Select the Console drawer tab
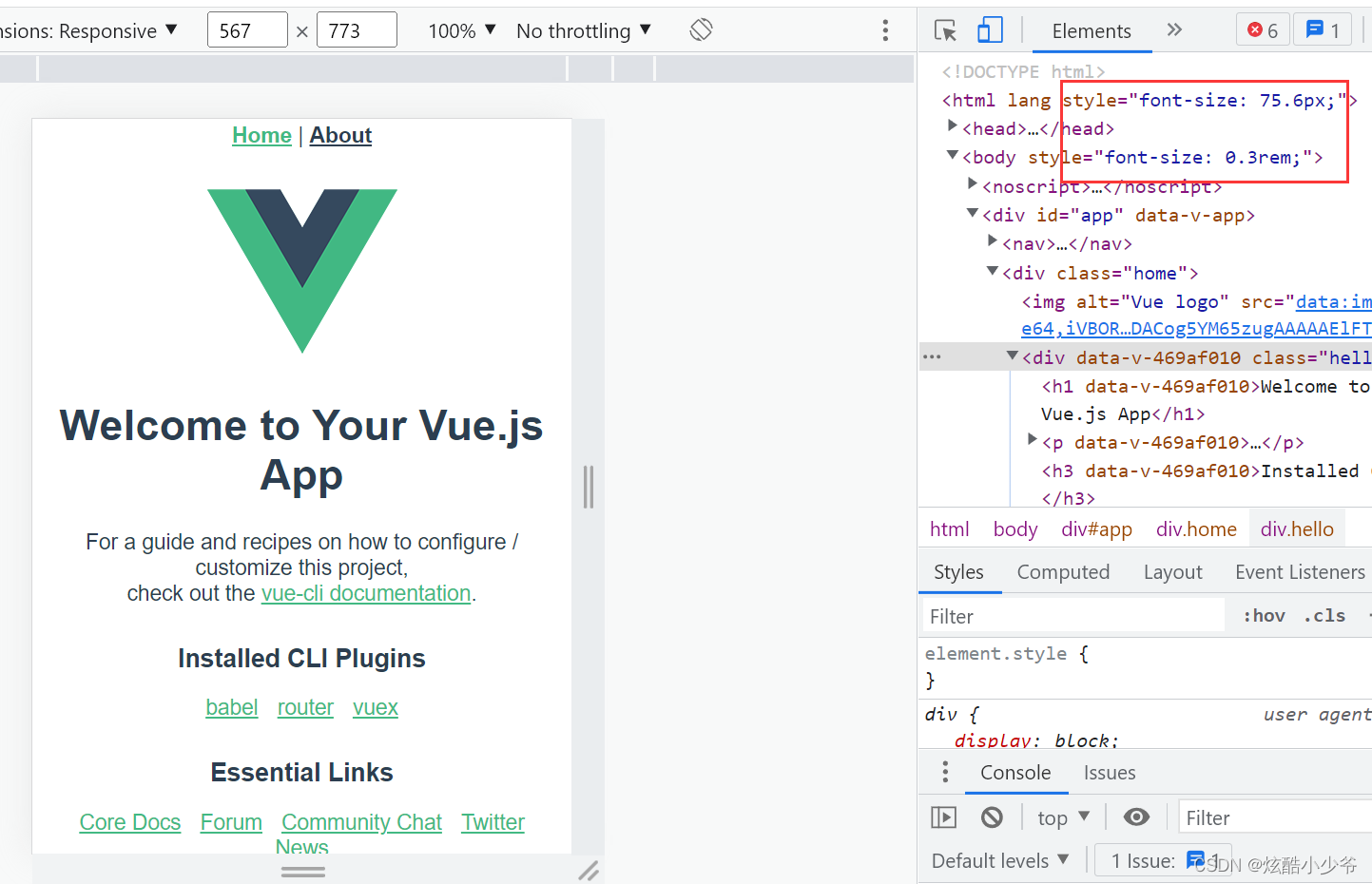This screenshot has height=884, width=1372. point(1015,772)
